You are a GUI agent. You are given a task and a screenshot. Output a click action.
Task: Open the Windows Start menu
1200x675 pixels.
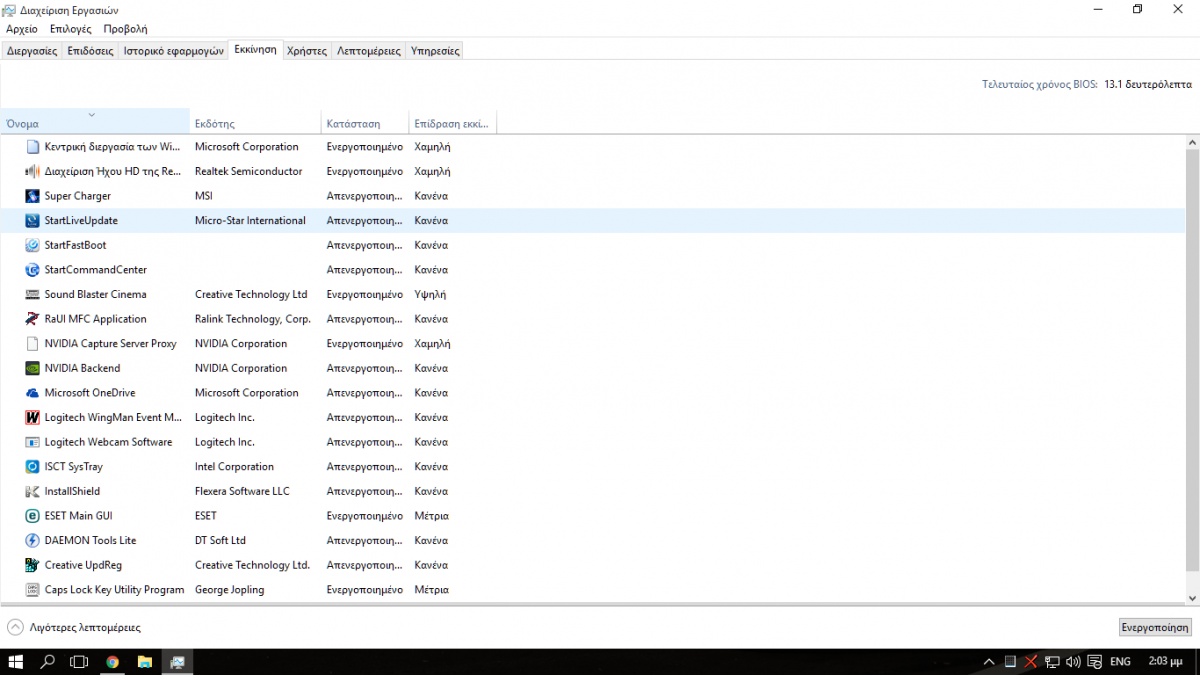(16, 661)
